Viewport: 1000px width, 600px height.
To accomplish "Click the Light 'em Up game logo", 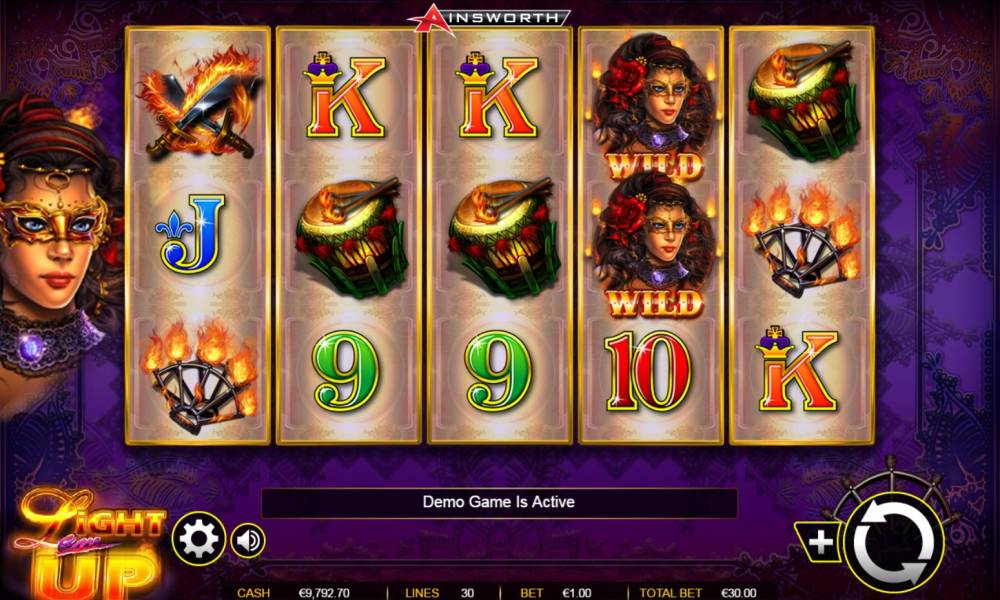I will [89, 545].
